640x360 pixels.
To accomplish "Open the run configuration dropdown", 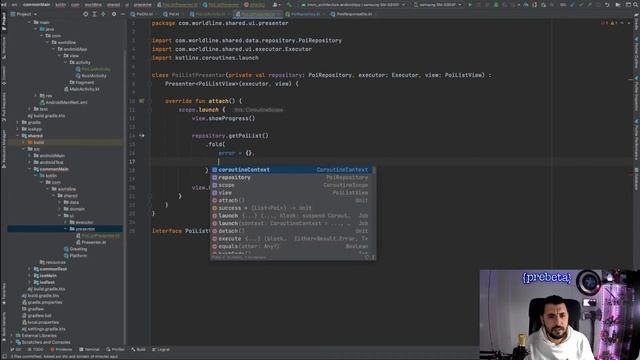I will pos(353,4).
